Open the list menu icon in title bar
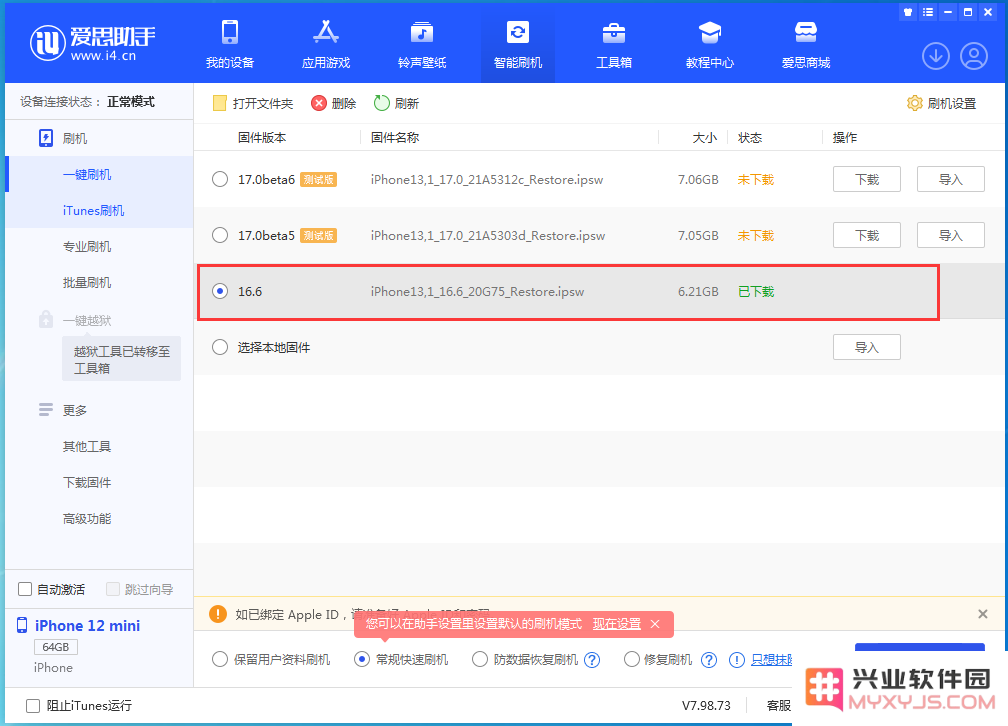 point(928,12)
